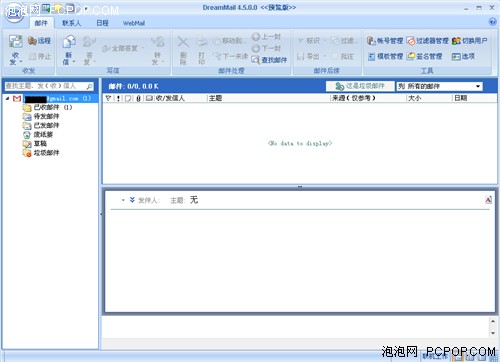The width and height of the screenshot is (500, 362).
Task: Click the 过滤 filter button
Action: click(x=345, y=41)
